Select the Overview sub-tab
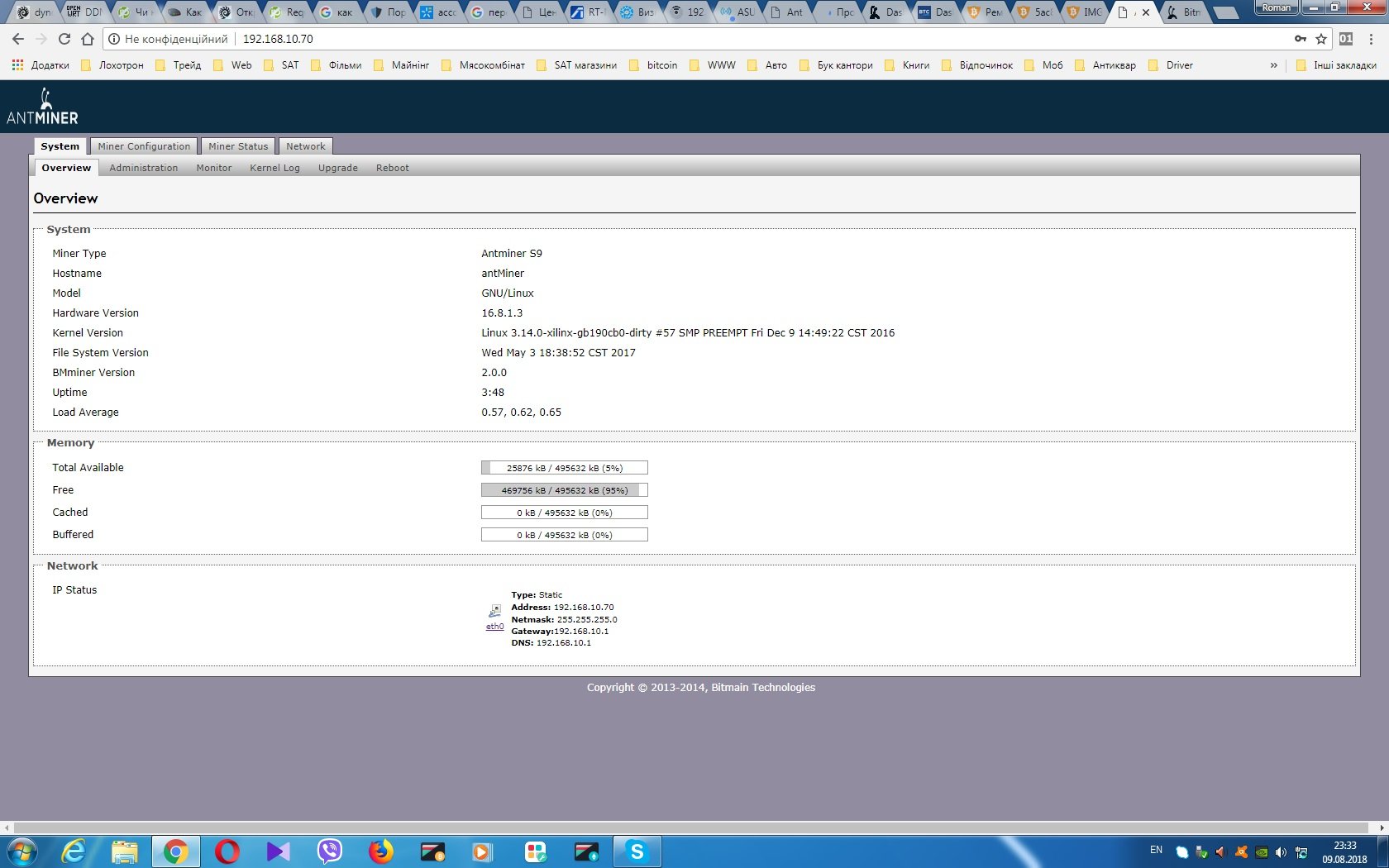The image size is (1389, 868). click(x=66, y=168)
